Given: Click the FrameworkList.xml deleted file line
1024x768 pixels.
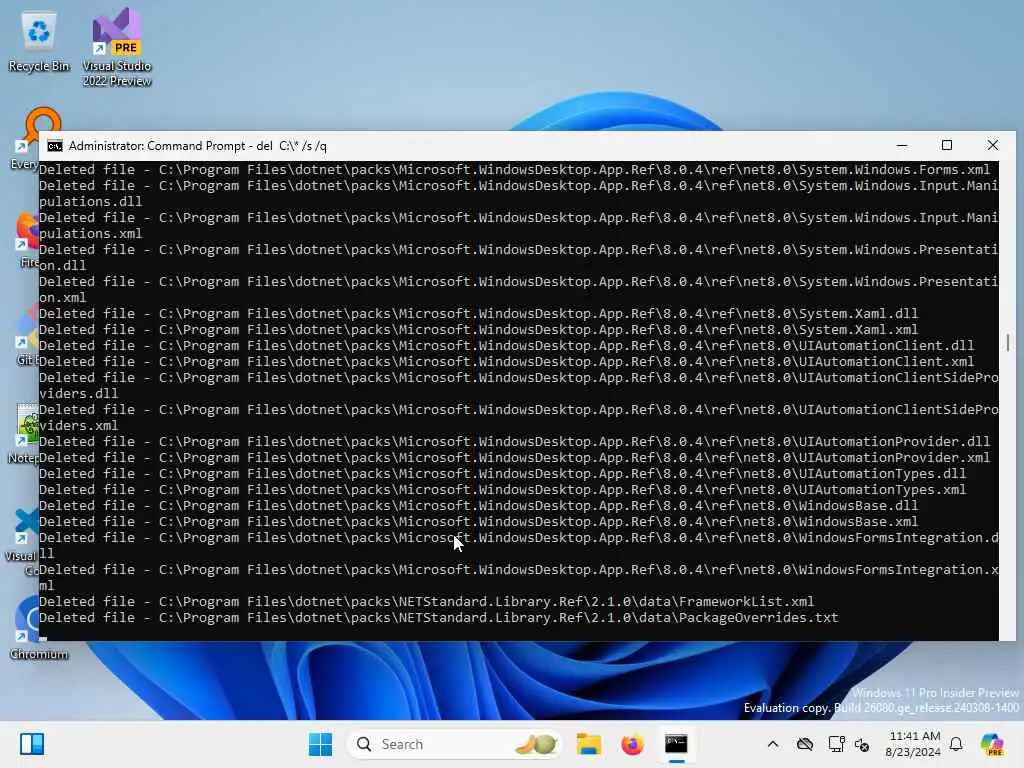Looking at the screenshot, I should [x=426, y=601].
